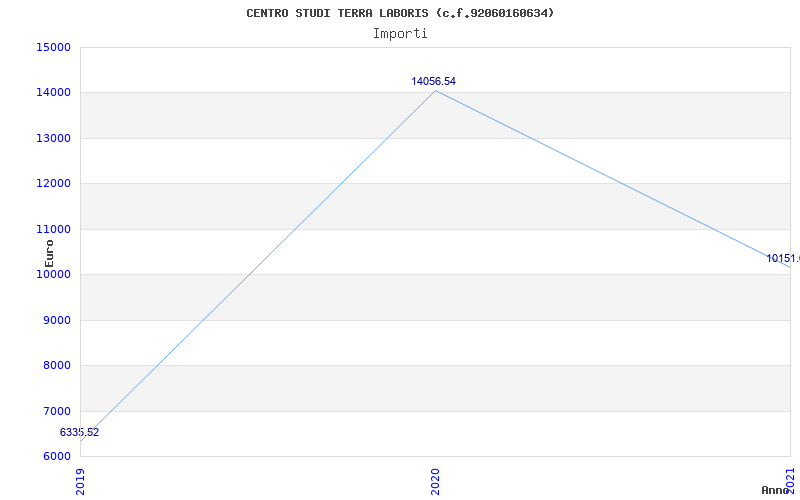
Task: Click the 14000 y-axis label
Action: coord(54,93)
